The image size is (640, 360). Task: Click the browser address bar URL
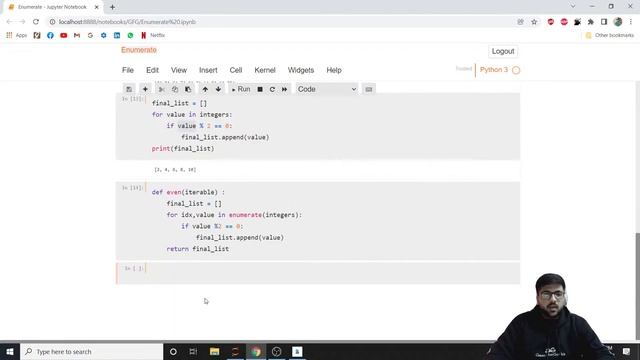127,22
